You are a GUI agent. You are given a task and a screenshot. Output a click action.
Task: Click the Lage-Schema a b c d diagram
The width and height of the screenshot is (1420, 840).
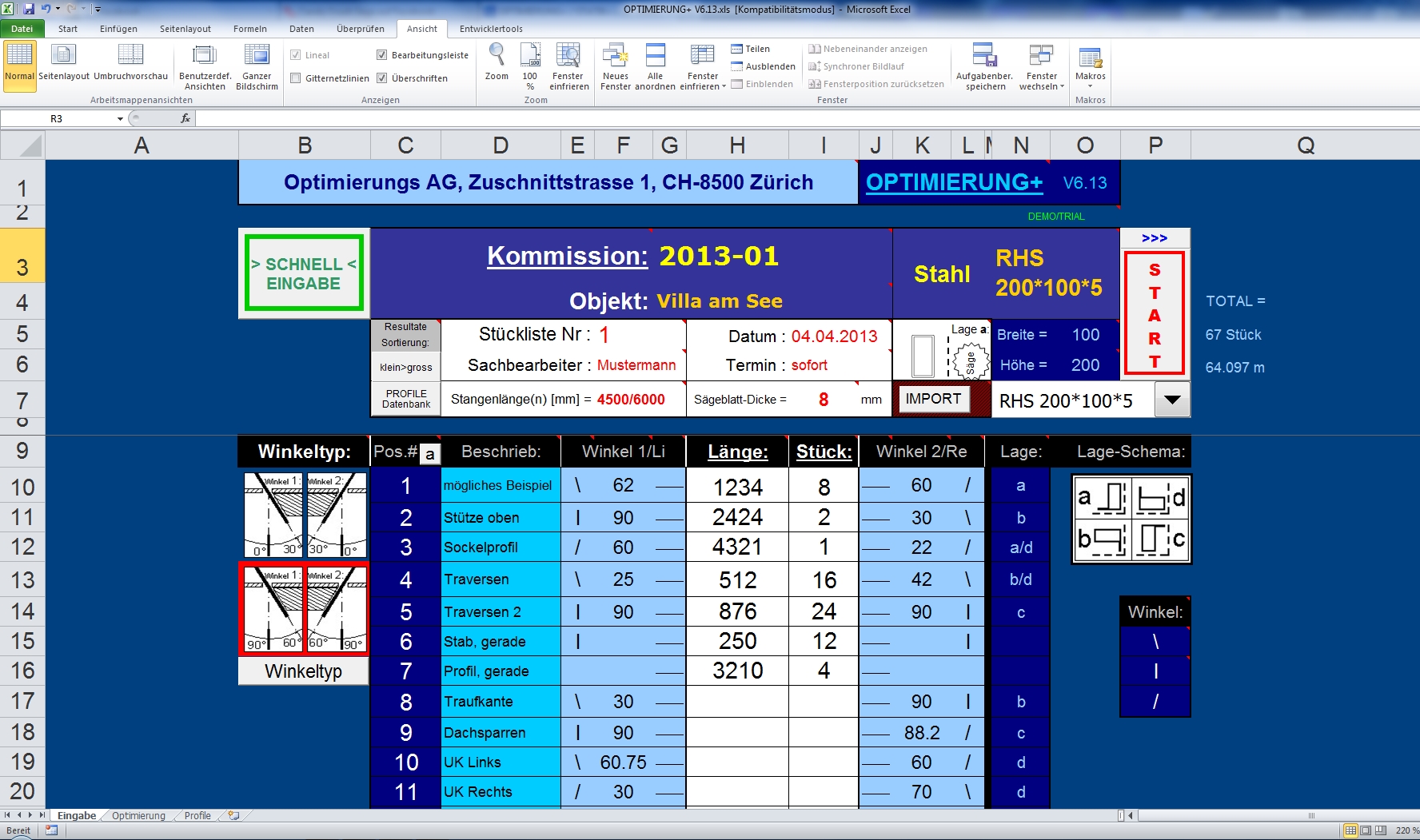[x=1131, y=520]
